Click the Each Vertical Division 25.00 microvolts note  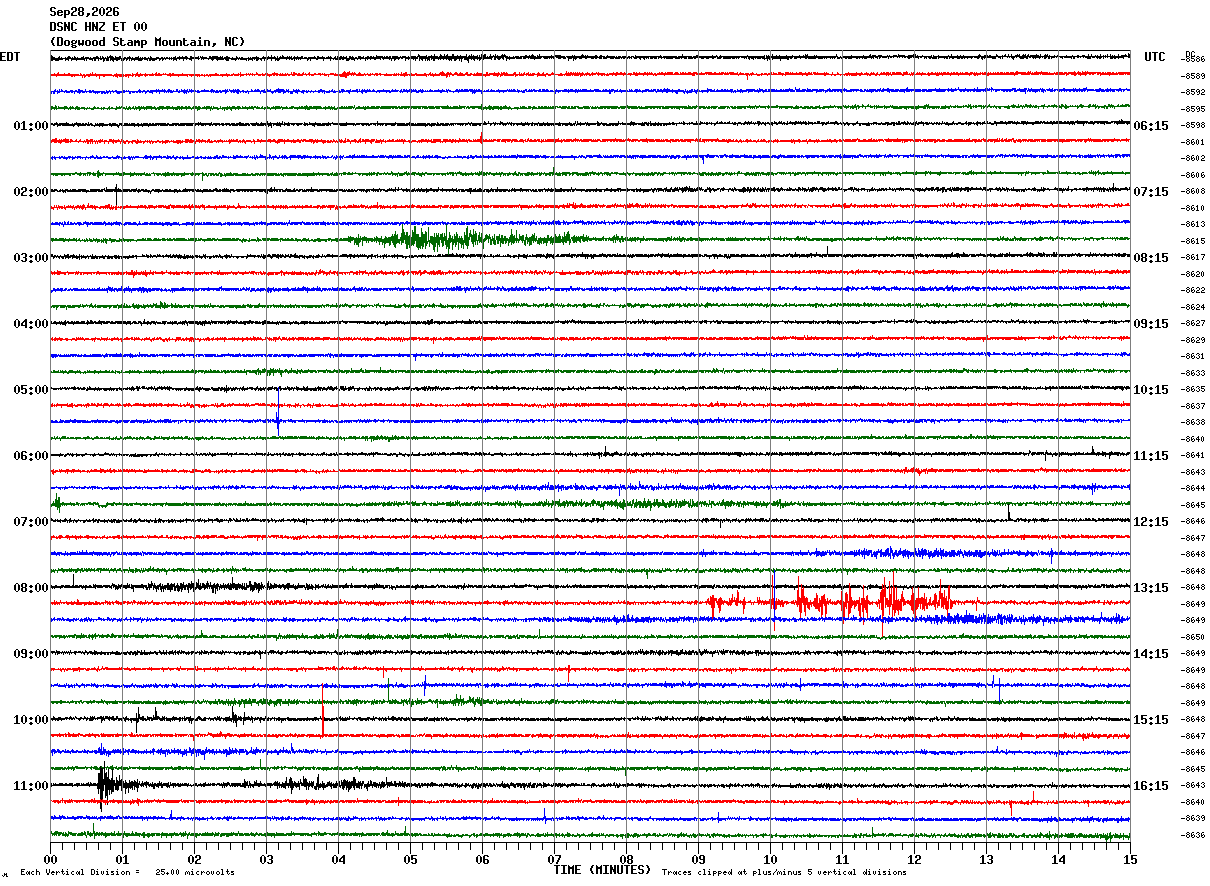(x=128, y=873)
